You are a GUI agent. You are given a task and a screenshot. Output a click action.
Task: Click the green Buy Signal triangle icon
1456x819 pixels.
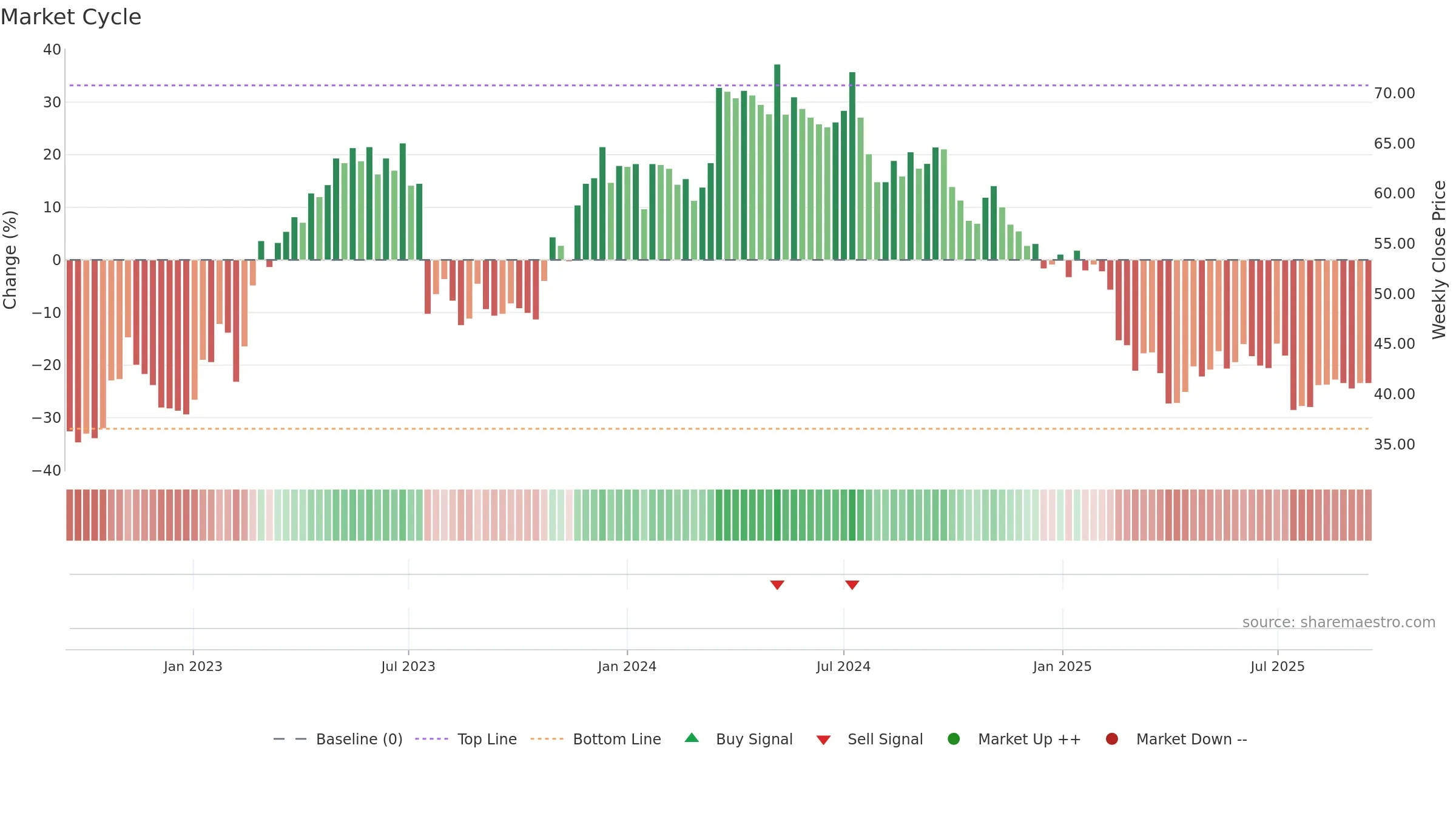692,738
